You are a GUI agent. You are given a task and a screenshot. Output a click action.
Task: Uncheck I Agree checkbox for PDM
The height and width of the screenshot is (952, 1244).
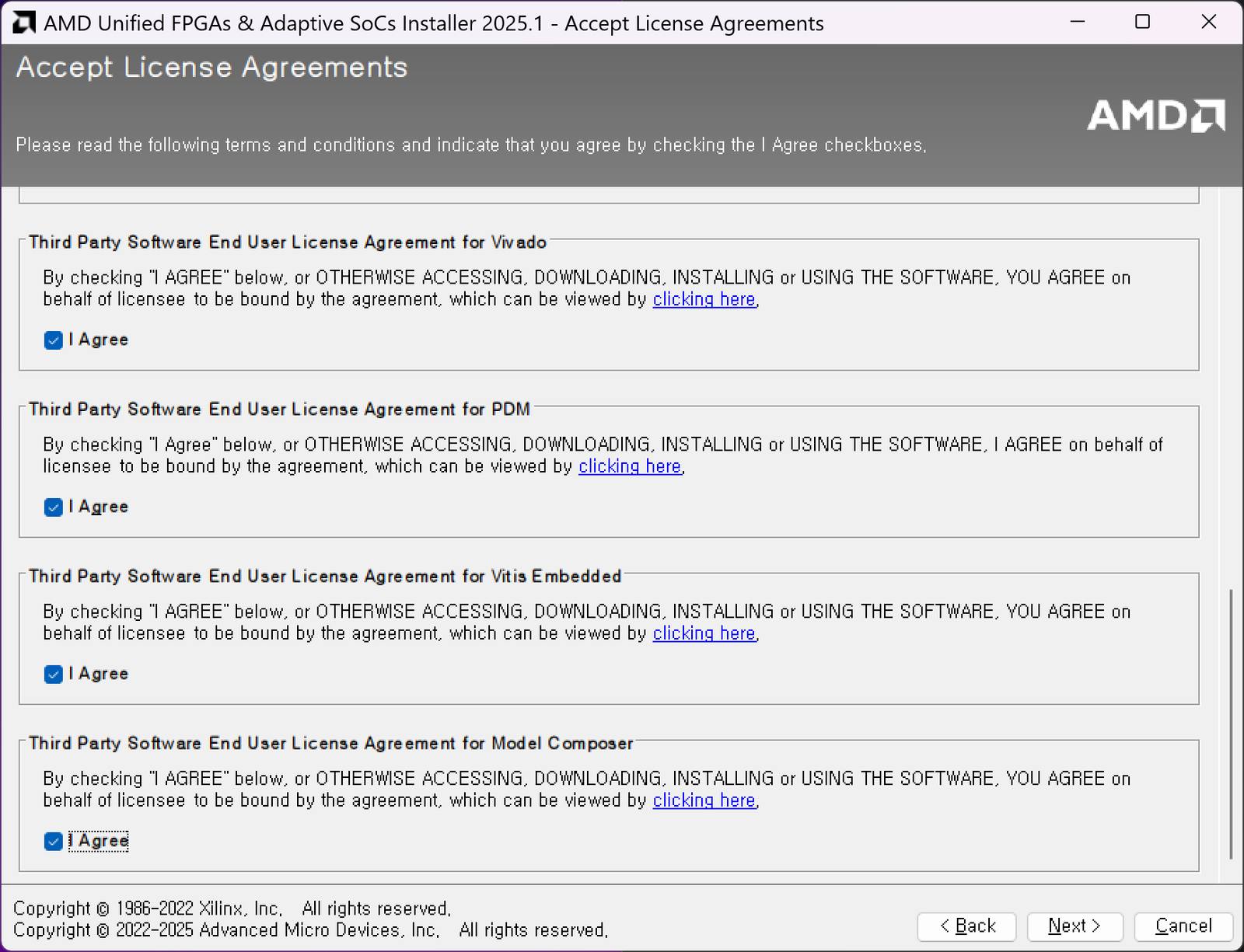click(x=54, y=507)
